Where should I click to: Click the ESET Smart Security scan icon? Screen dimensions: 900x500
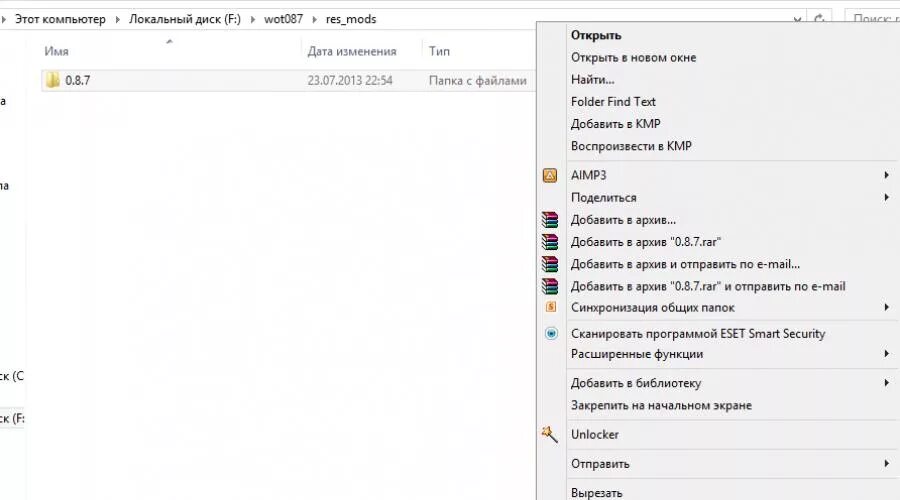551,334
